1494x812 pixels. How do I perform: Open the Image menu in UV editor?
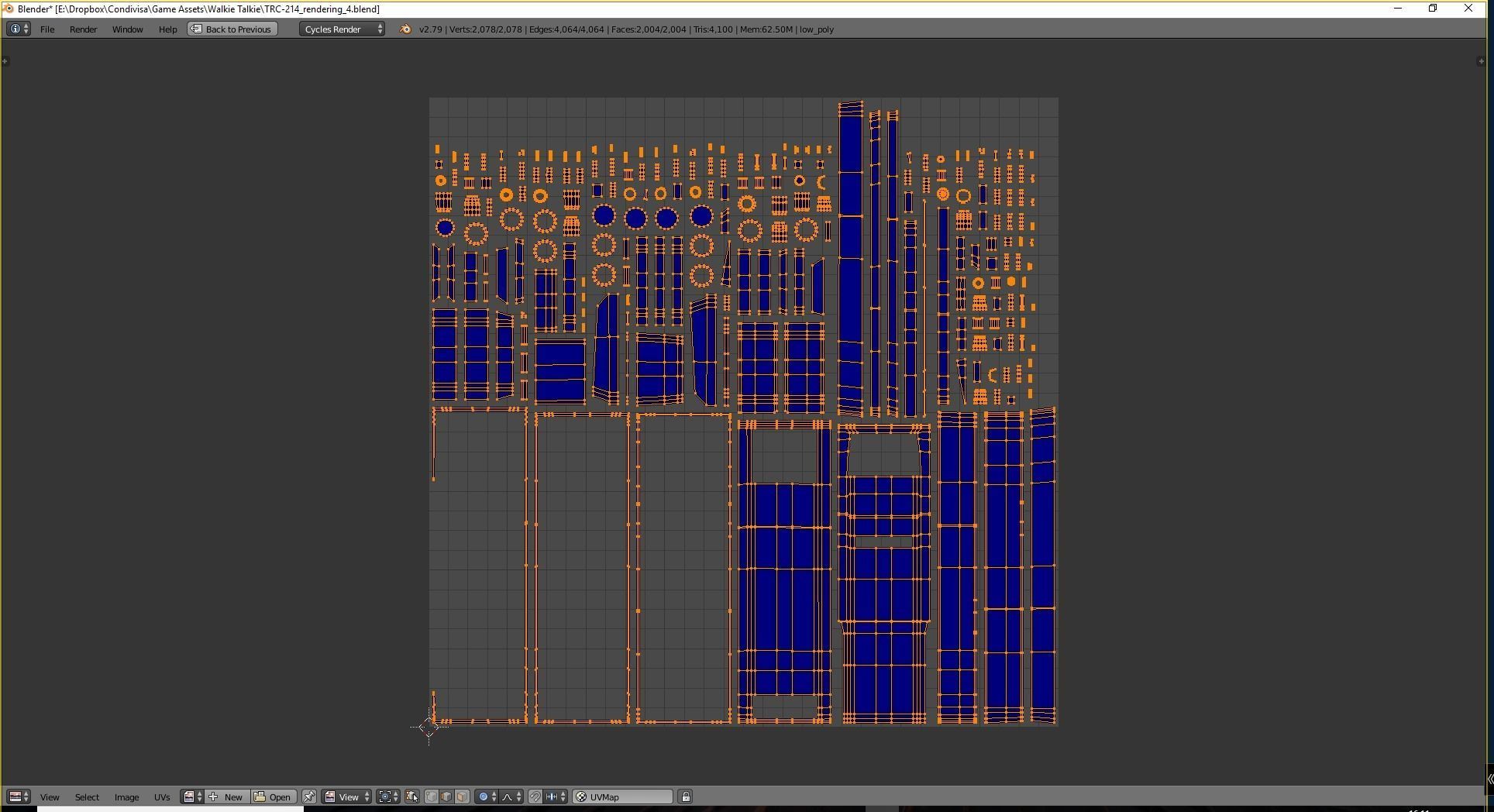pos(126,797)
